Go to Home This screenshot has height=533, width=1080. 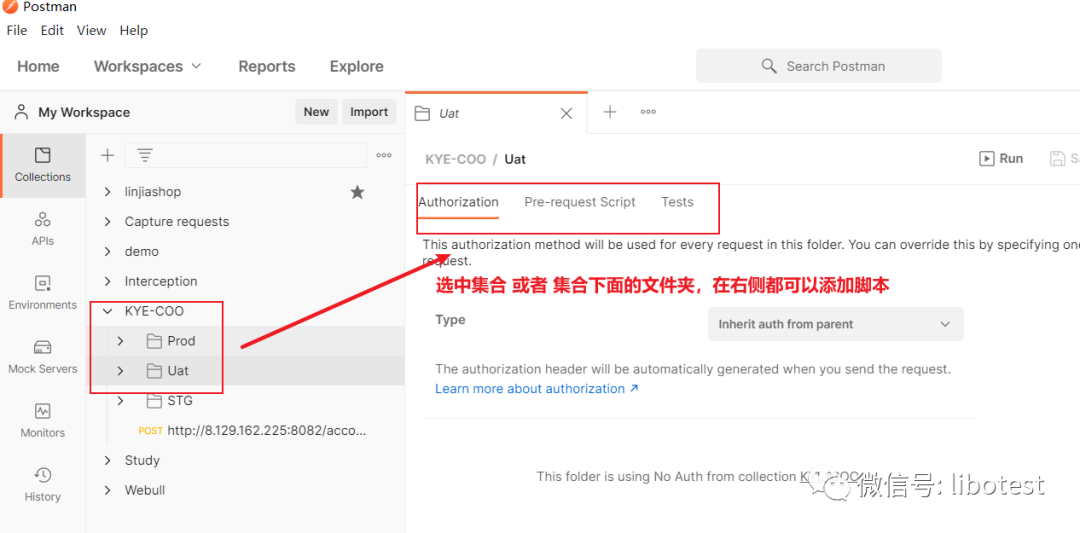(38, 66)
